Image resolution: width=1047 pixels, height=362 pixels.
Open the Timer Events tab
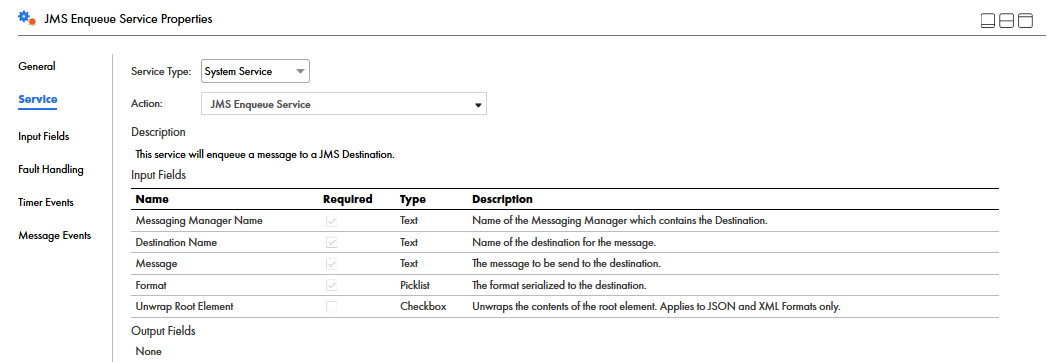click(46, 202)
